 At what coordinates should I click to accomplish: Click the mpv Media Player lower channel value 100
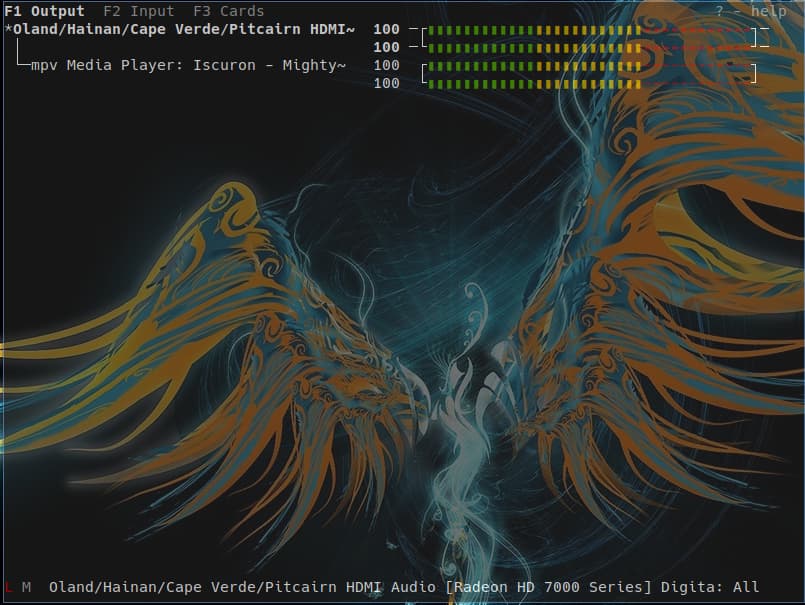click(387, 83)
